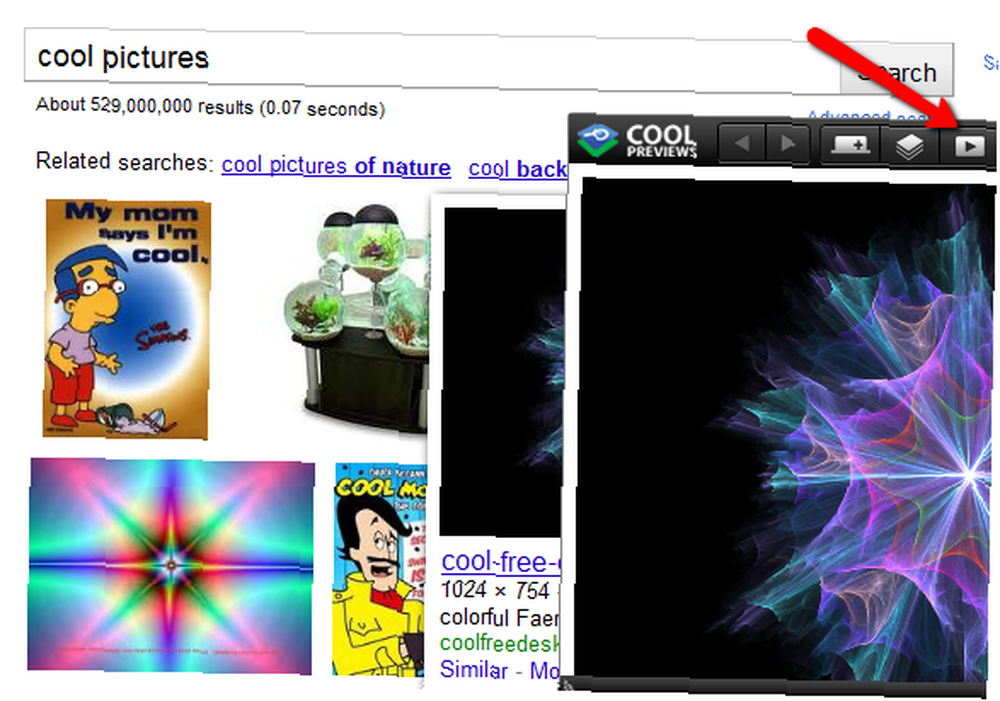
Task: Click the Search button
Action: coord(897,71)
